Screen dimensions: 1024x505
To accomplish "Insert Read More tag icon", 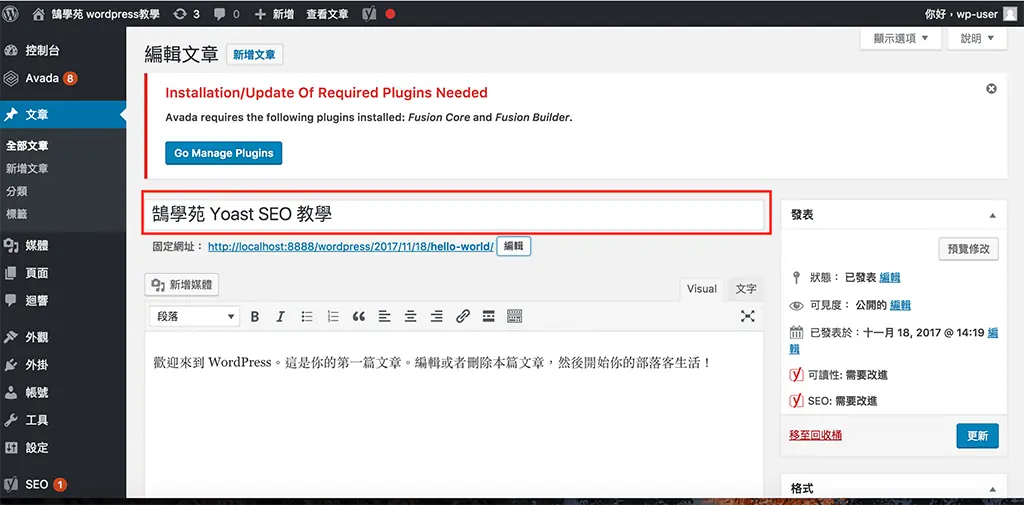I will tap(488, 317).
